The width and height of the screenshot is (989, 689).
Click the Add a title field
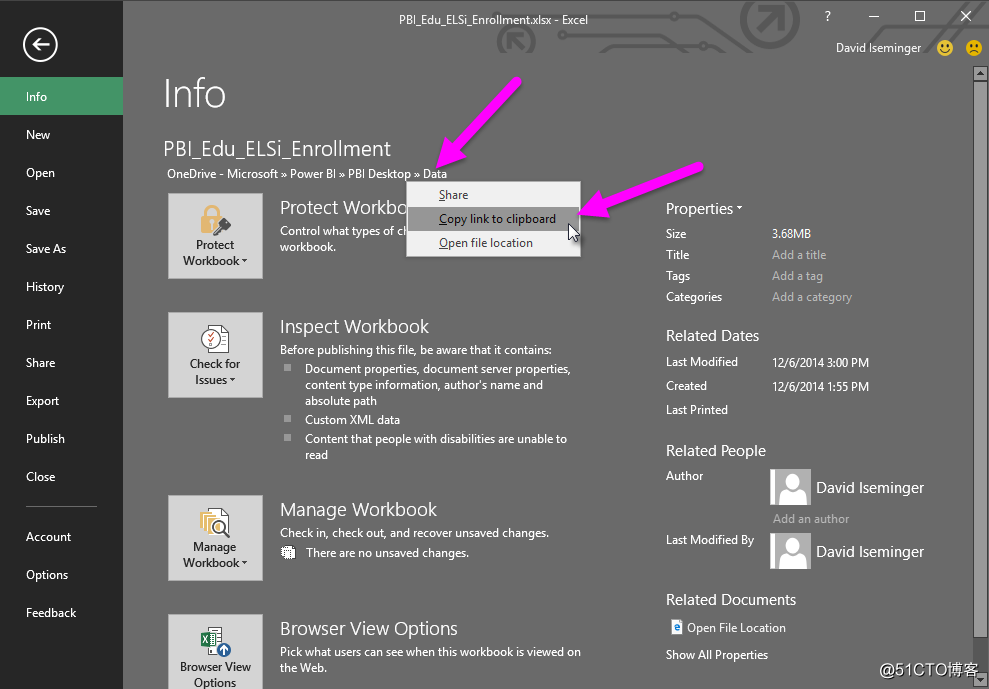[x=799, y=255]
